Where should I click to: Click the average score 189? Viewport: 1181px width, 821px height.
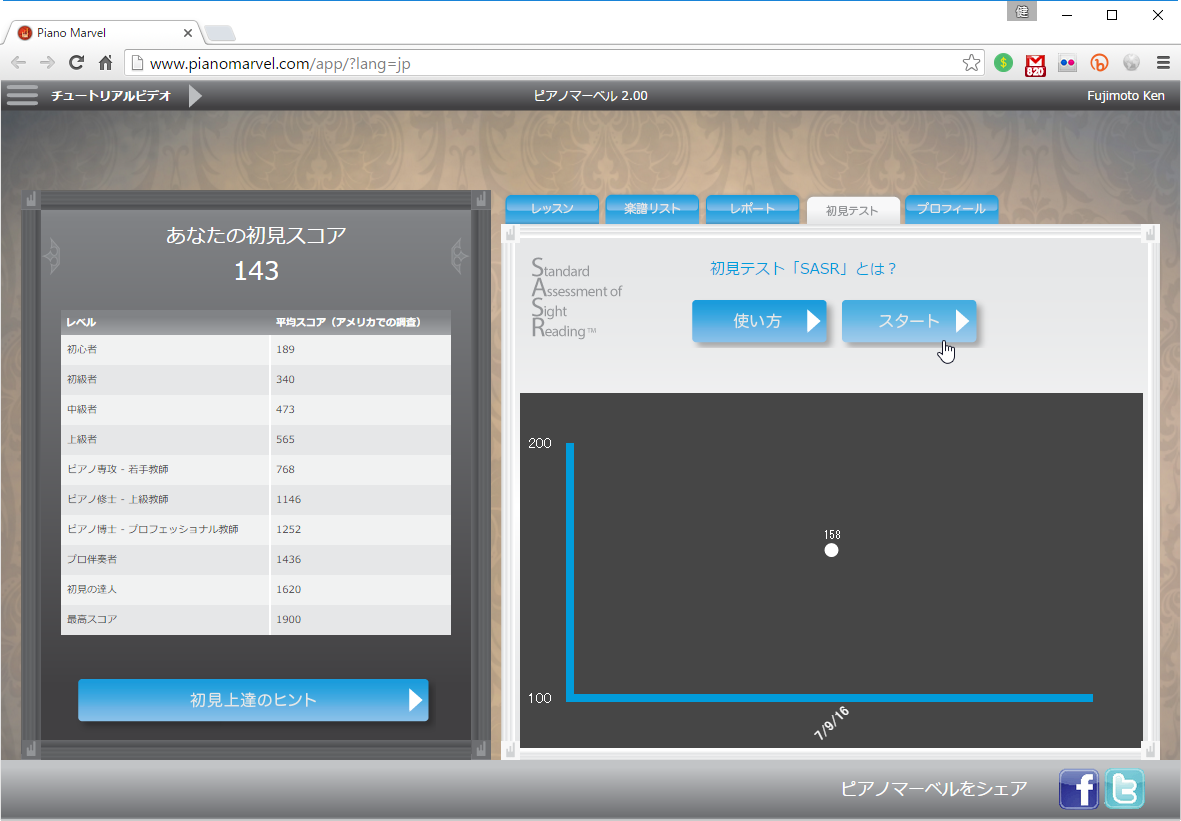pyautogui.click(x=285, y=349)
